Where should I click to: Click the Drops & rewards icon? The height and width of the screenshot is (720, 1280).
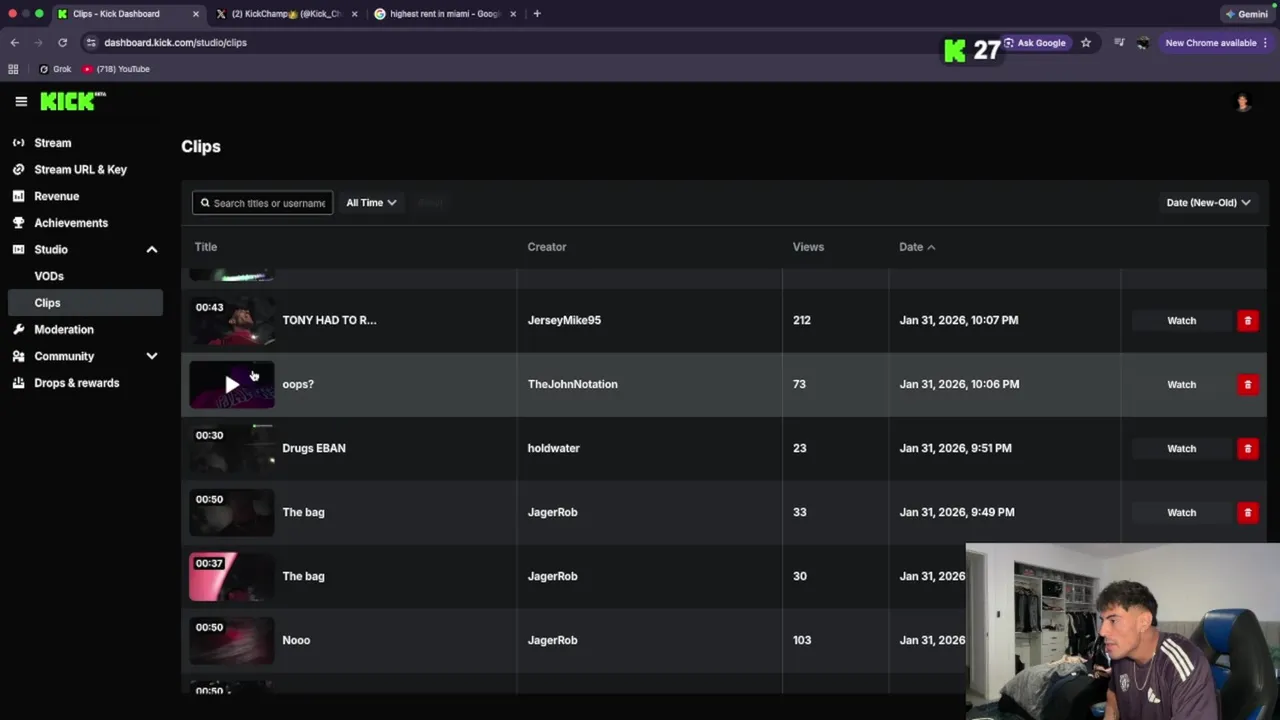click(x=18, y=383)
